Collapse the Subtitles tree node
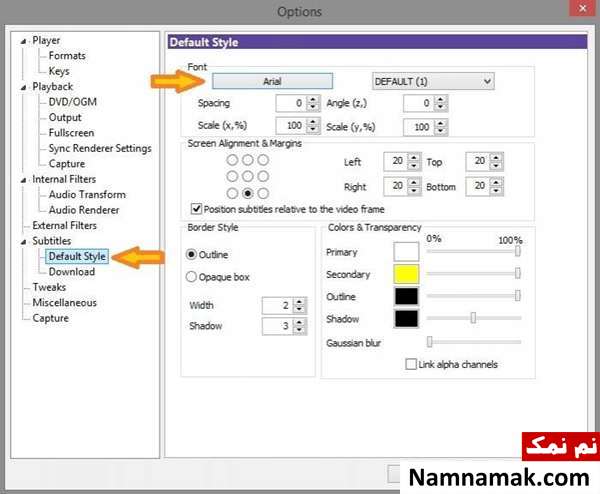The height and width of the screenshot is (494, 600). click(x=23, y=241)
